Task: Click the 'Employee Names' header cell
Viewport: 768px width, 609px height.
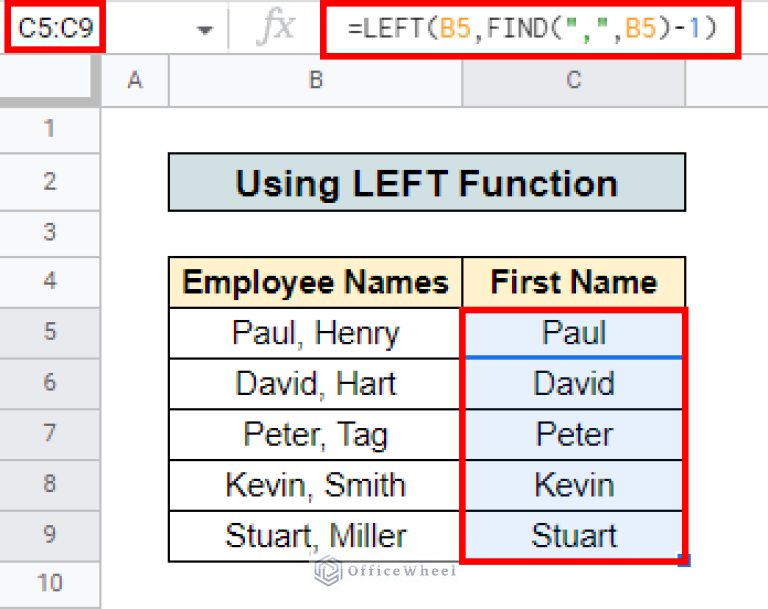Action: pos(315,283)
